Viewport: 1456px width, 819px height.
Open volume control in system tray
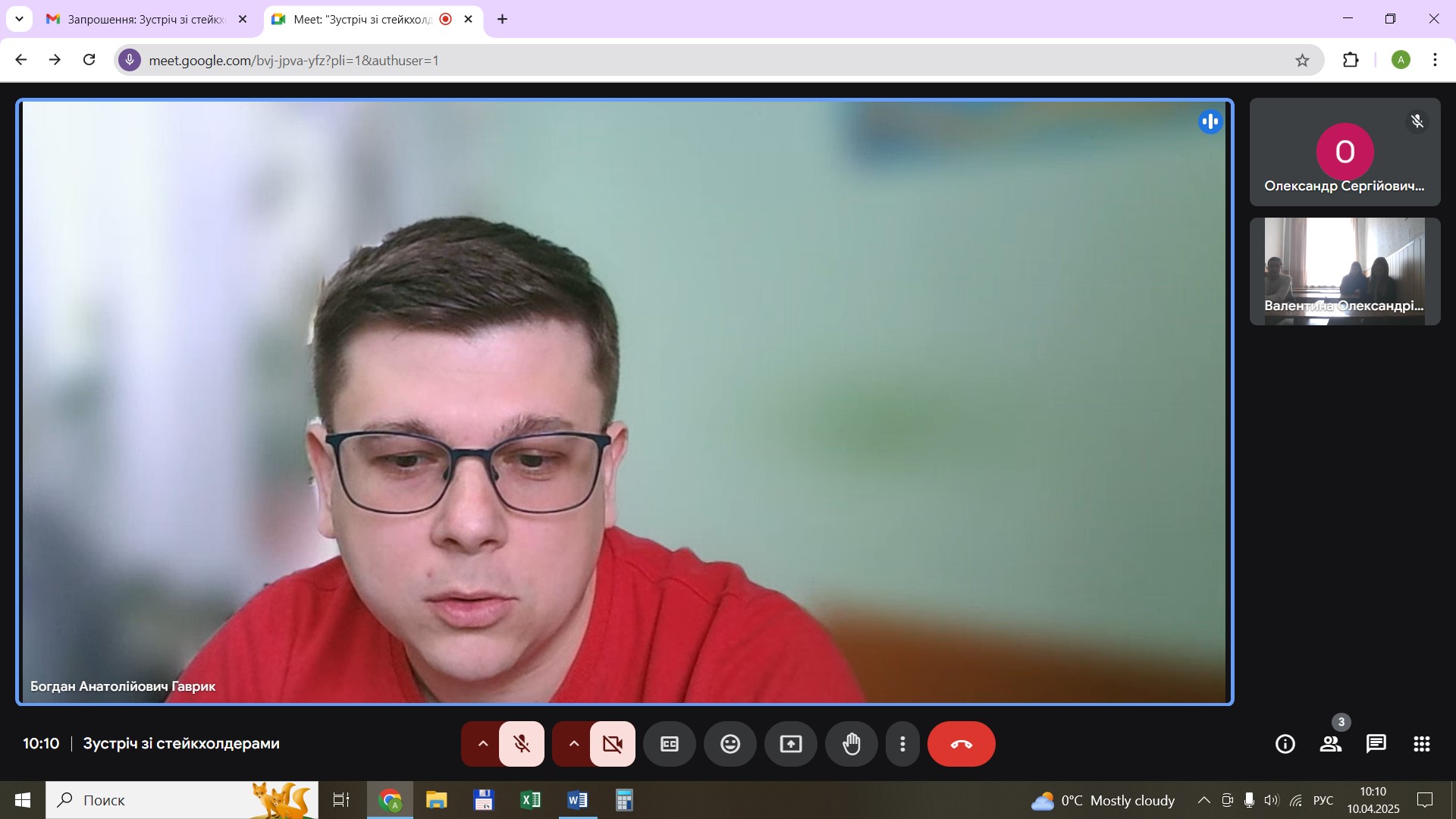[x=1272, y=800]
